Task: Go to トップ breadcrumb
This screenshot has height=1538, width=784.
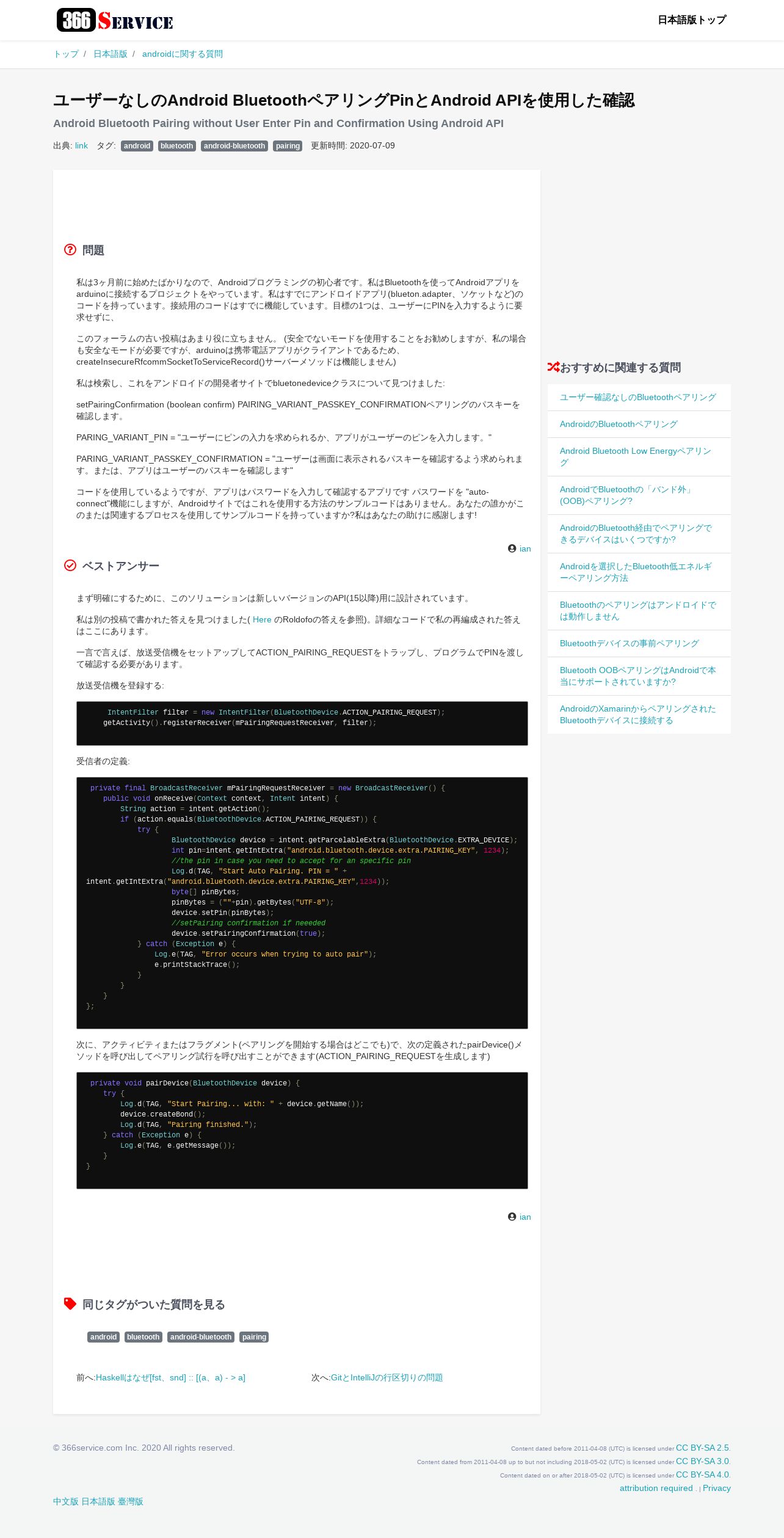Action: [66, 54]
